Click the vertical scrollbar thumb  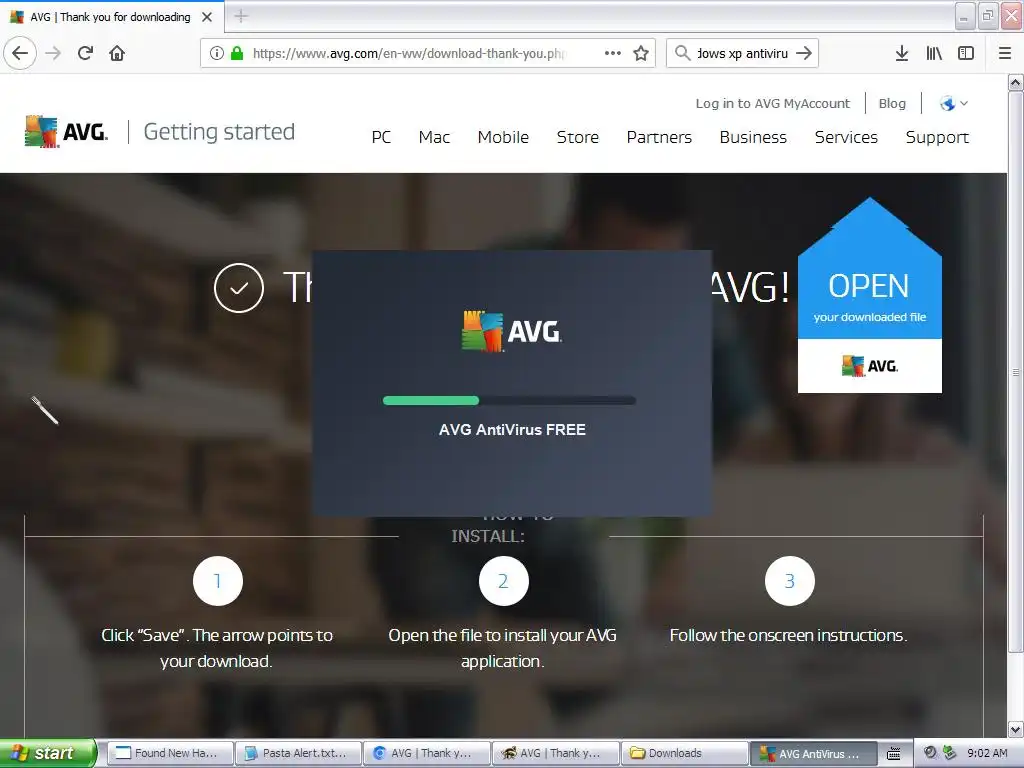[1015, 372]
